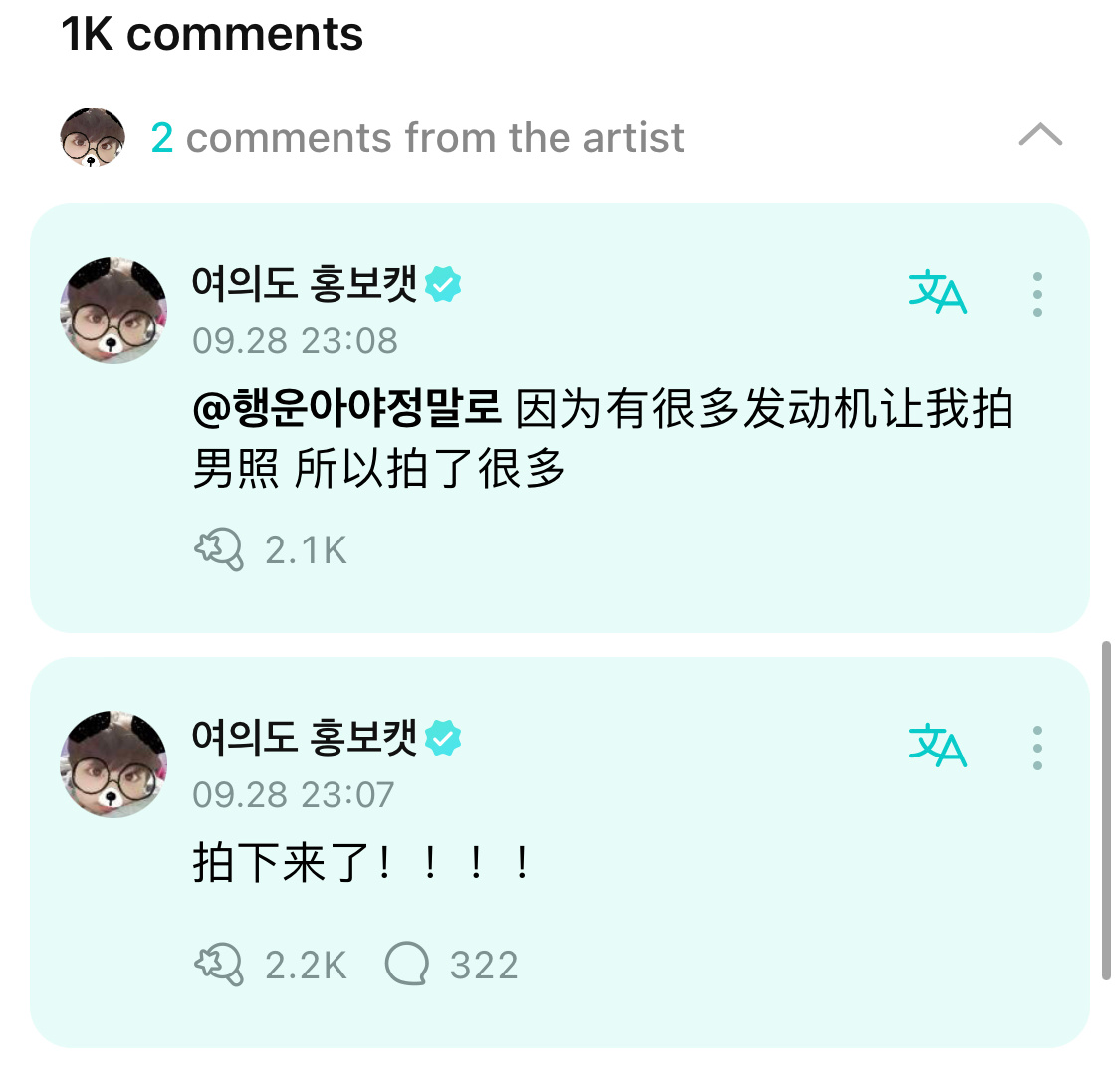Open artist avatar on 23:07 comment

coord(113,764)
